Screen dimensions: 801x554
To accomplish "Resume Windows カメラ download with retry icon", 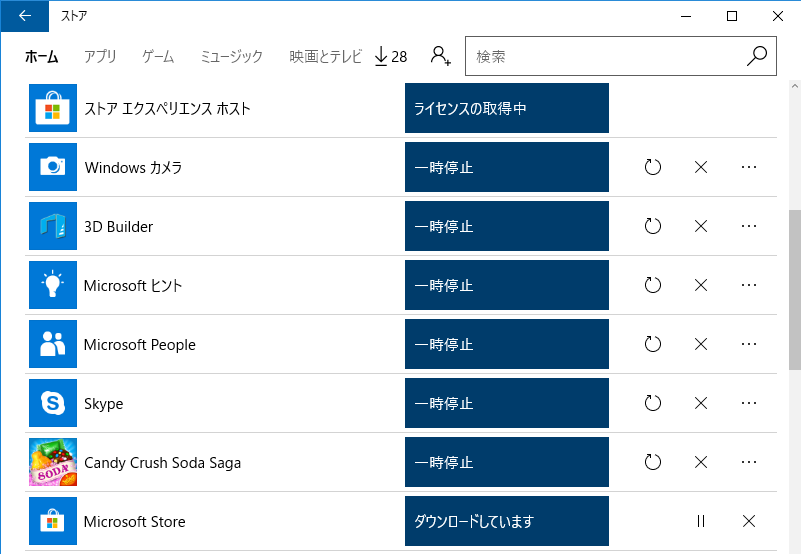I will 653,167.
